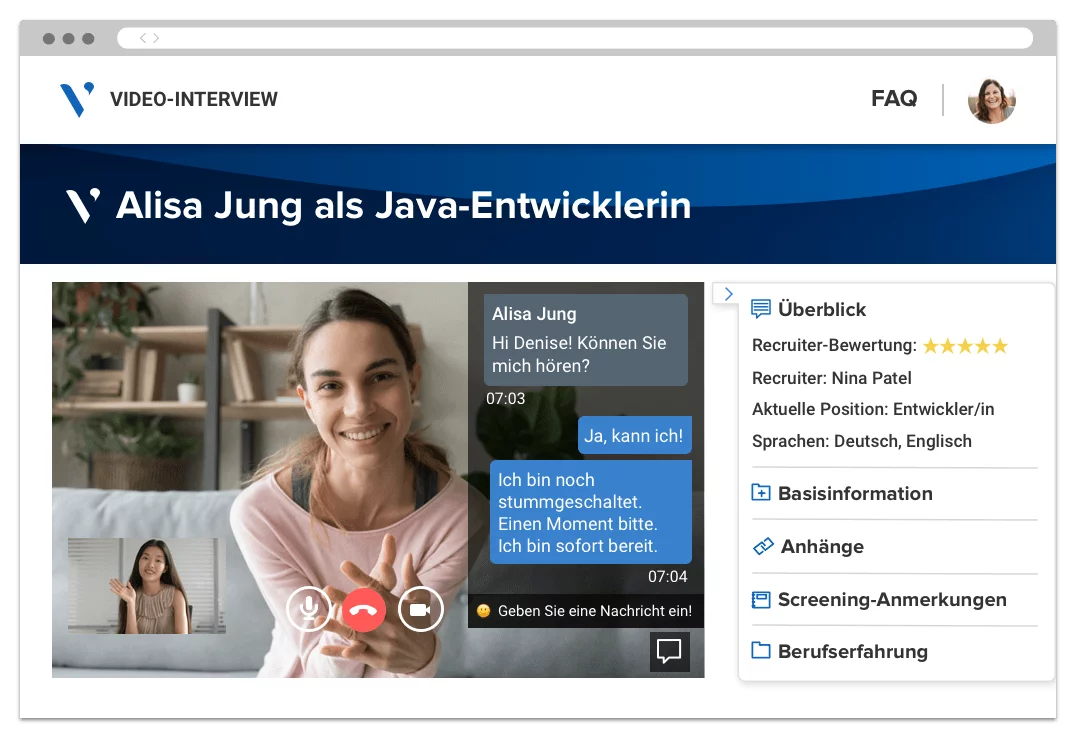Expand the Anhänge section
This screenshot has height=738, width=1076.
pos(820,547)
